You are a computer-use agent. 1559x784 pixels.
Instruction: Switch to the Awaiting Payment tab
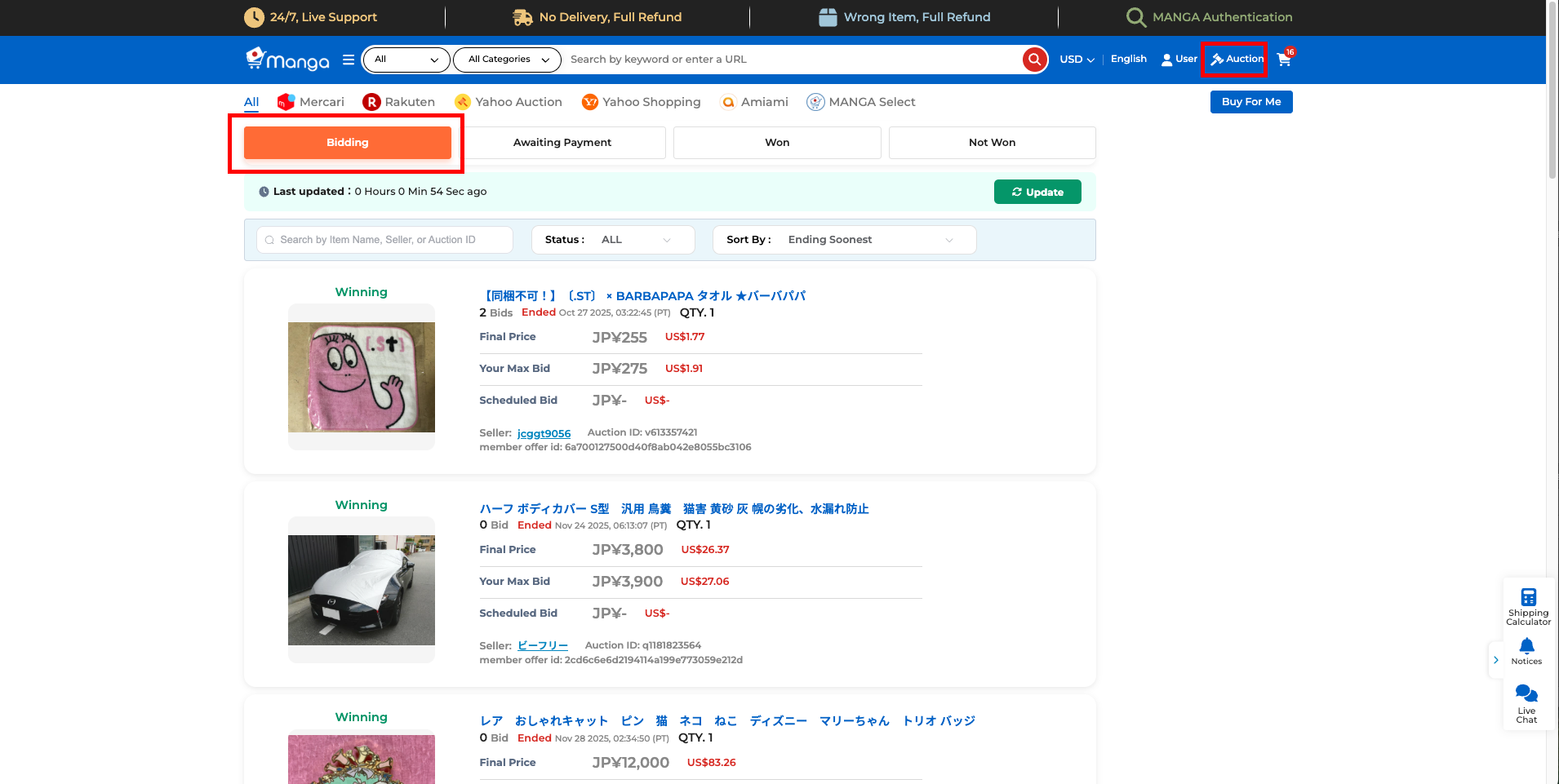point(562,143)
